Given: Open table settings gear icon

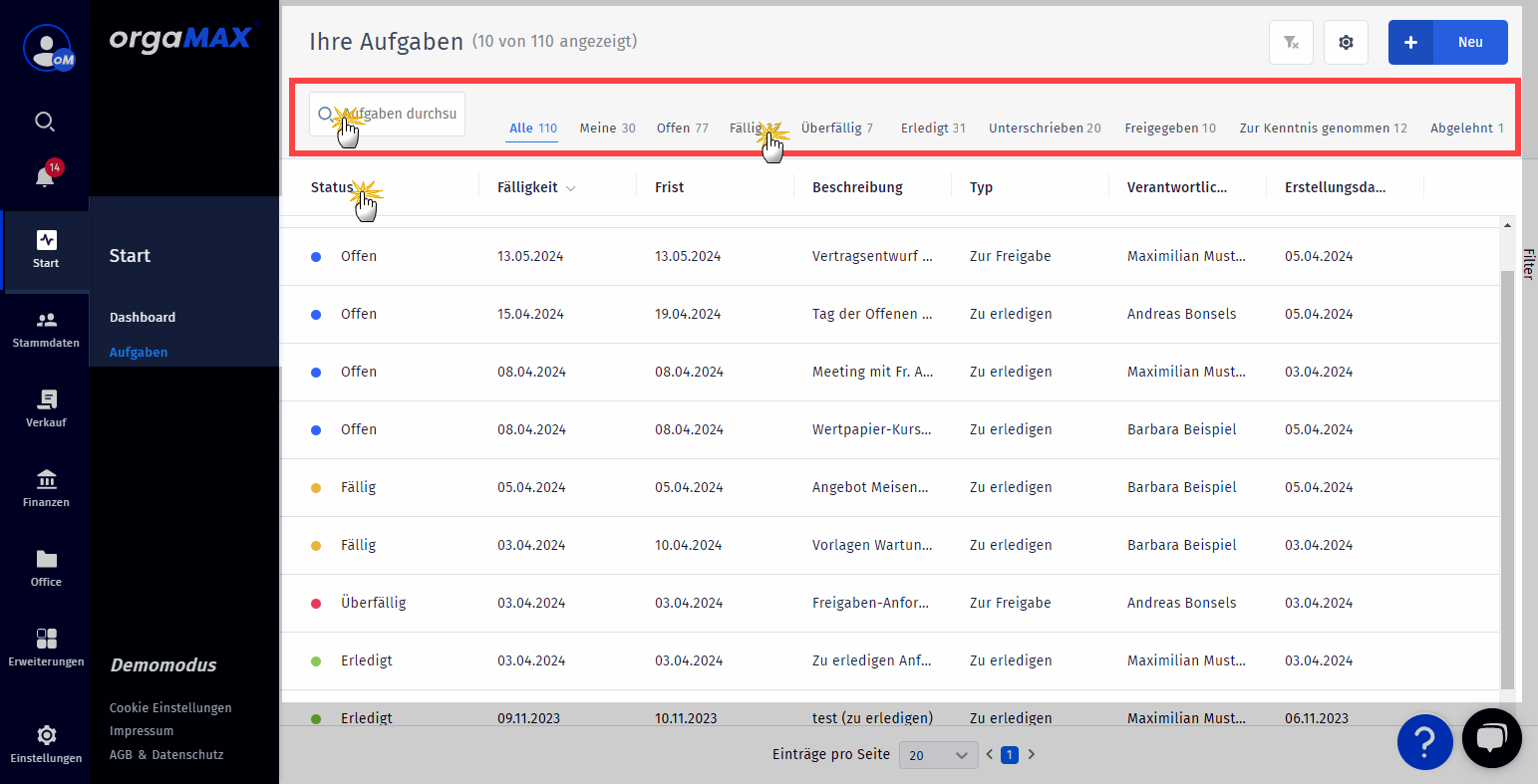Looking at the screenshot, I should (1346, 43).
